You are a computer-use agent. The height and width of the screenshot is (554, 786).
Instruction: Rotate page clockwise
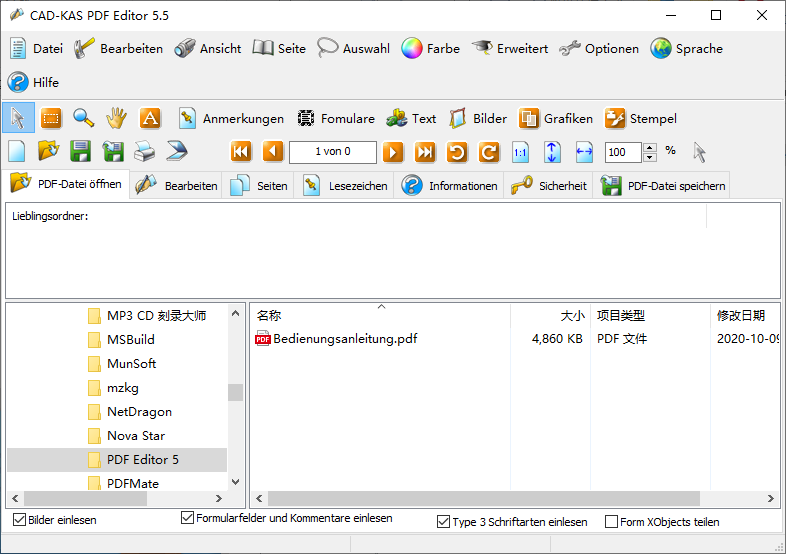click(489, 152)
